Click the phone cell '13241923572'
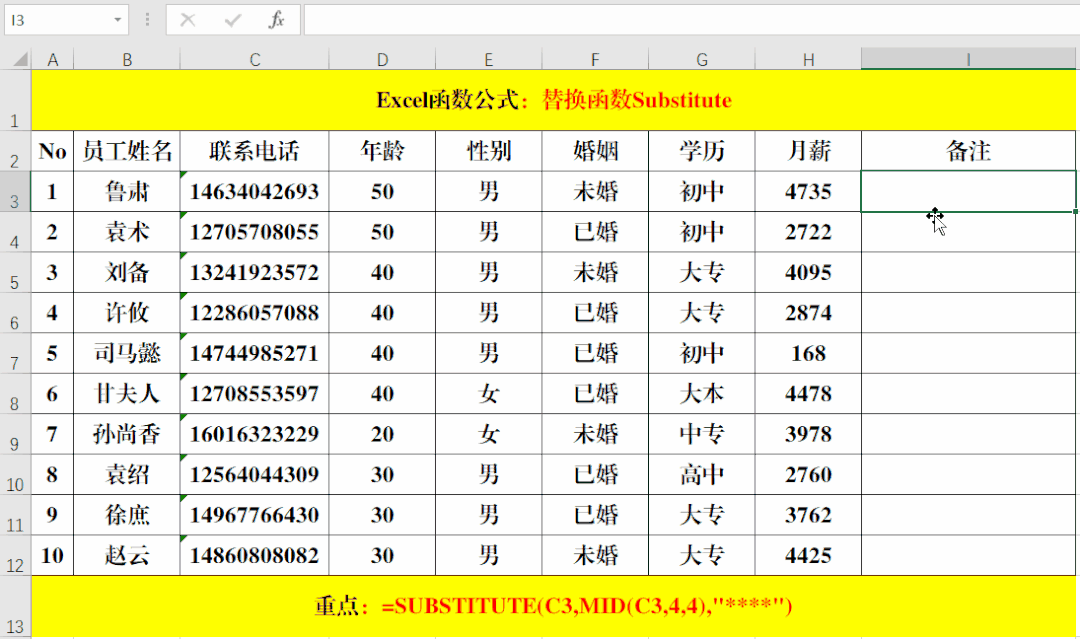This screenshot has height=639, width=1080. tap(254, 273)
